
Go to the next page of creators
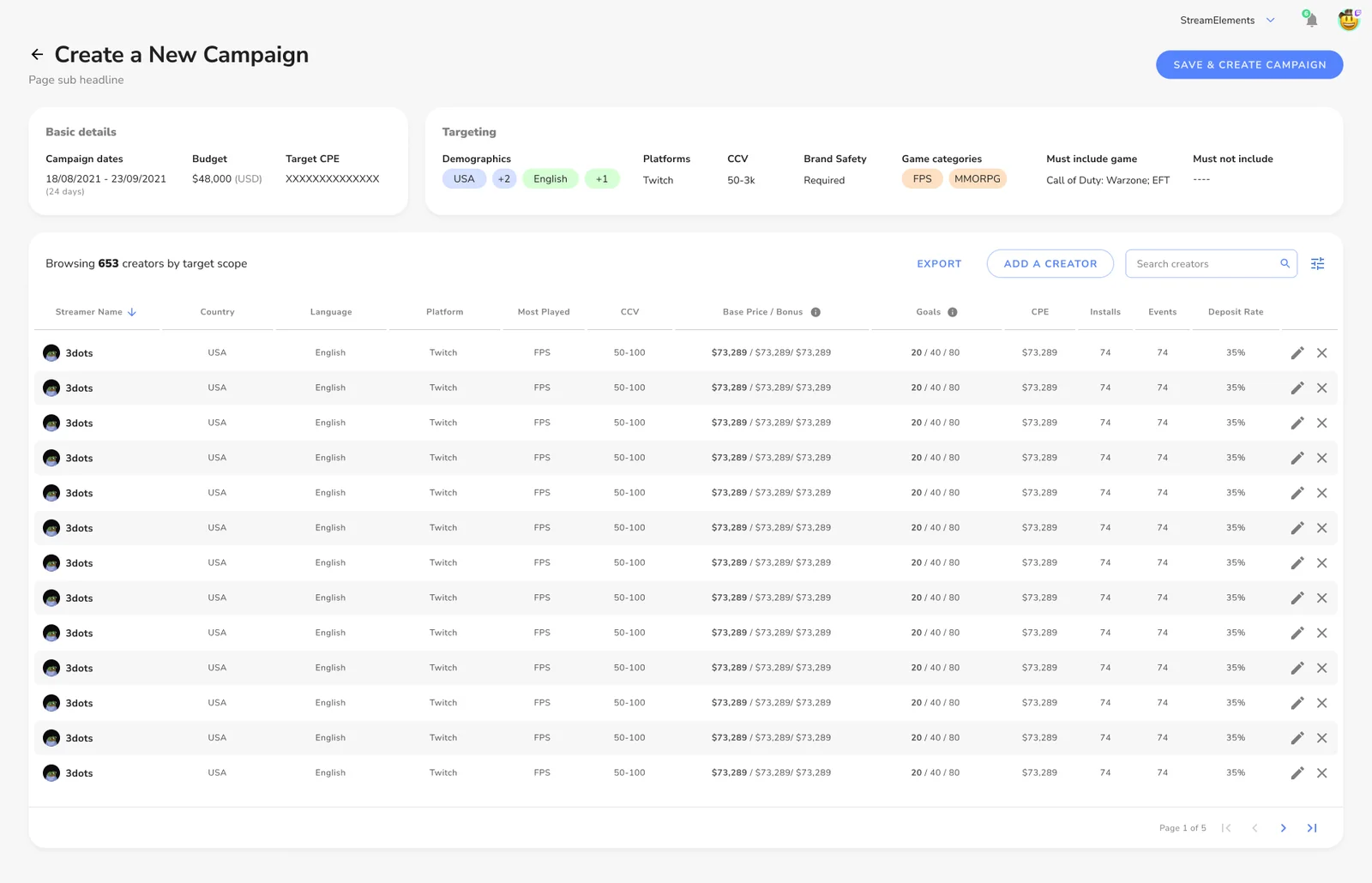tap(1284, 828)
